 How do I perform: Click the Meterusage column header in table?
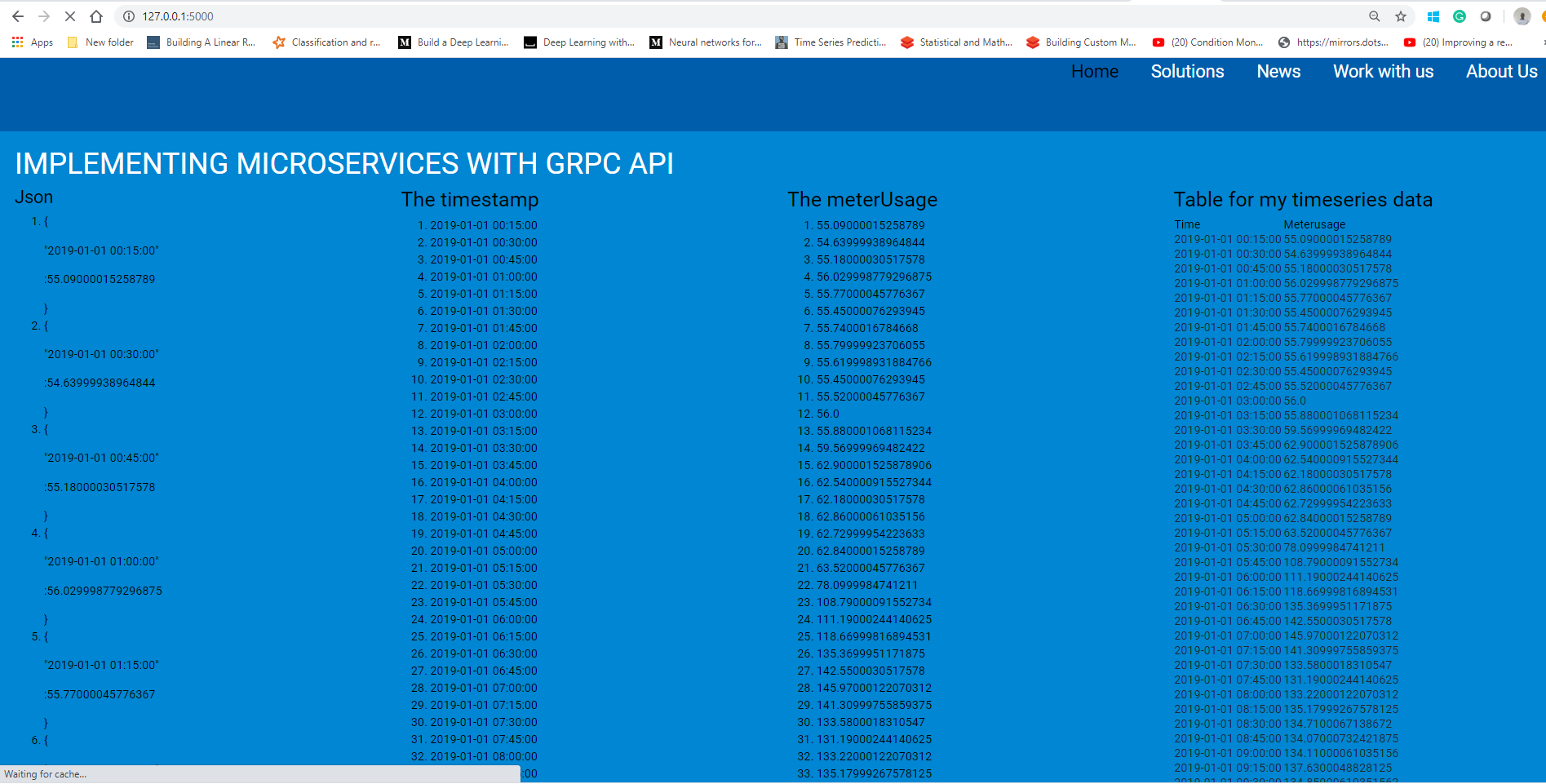[x=1314, y=224]
